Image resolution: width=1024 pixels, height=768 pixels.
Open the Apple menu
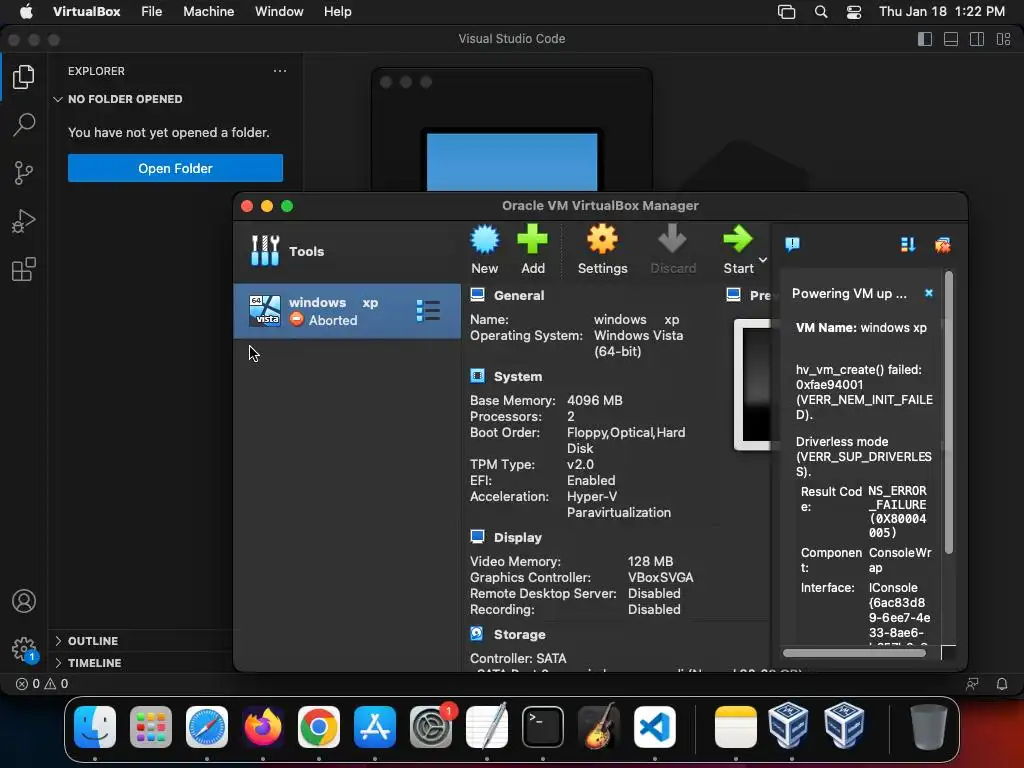[26, 12]
